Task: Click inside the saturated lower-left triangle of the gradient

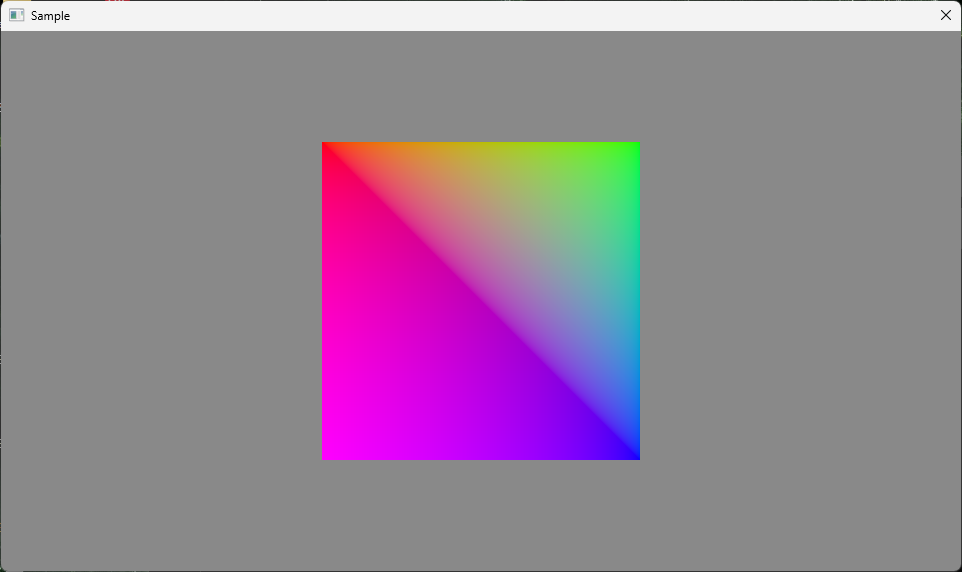Action: (x=400, y=380)
